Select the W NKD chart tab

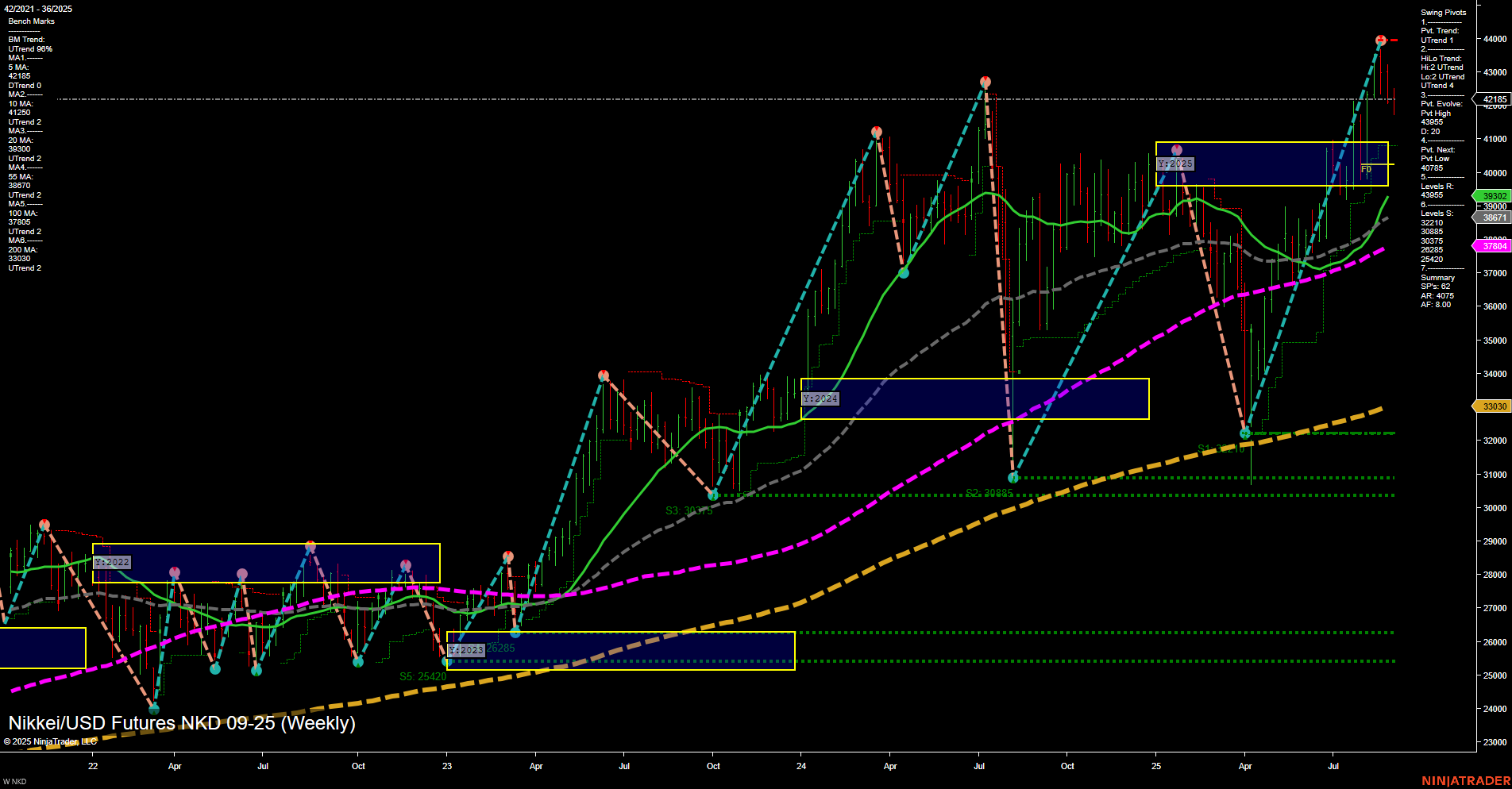pos(16,781)
